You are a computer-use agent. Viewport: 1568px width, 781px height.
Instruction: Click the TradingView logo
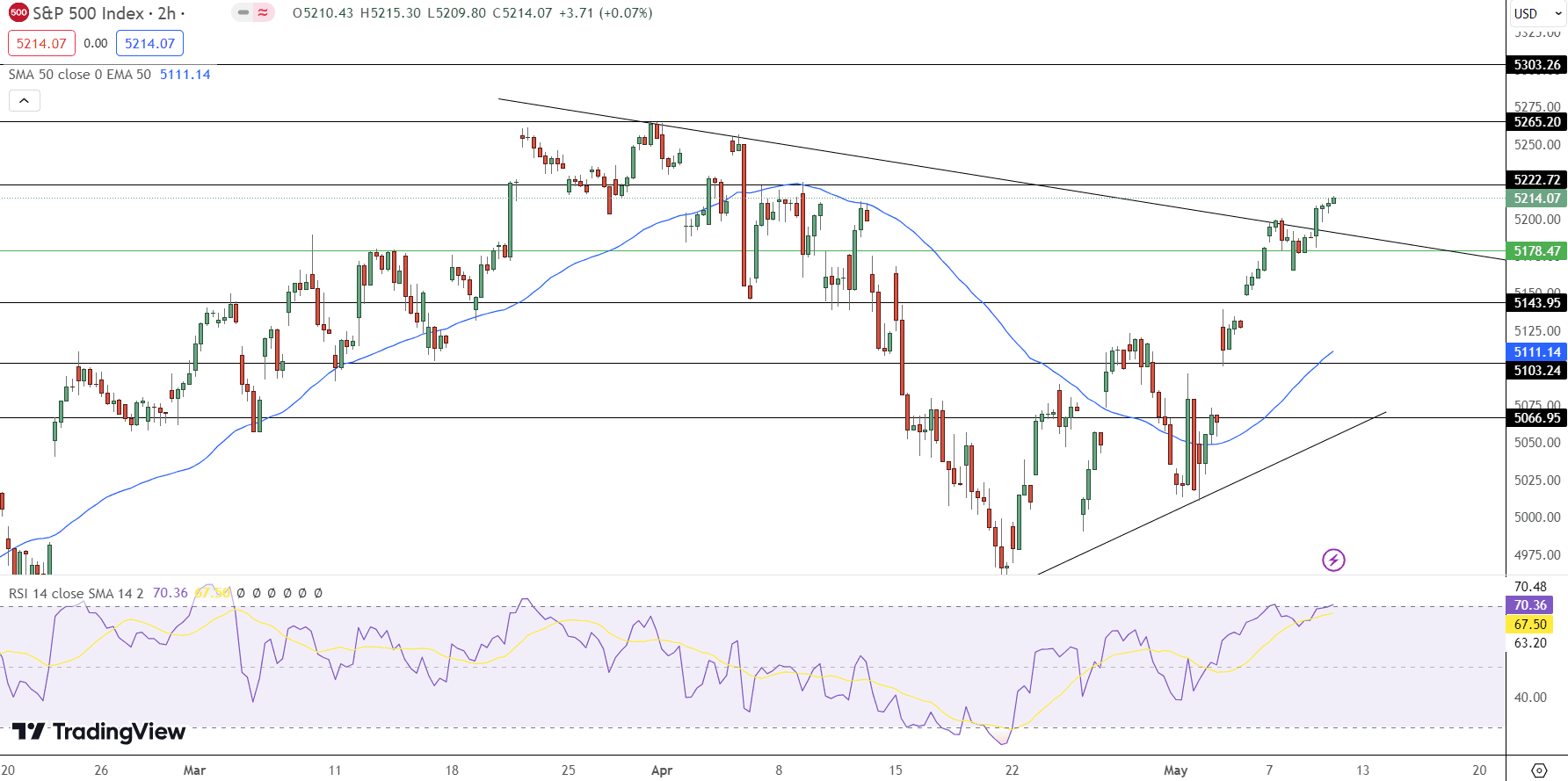(x=98, y=732)
